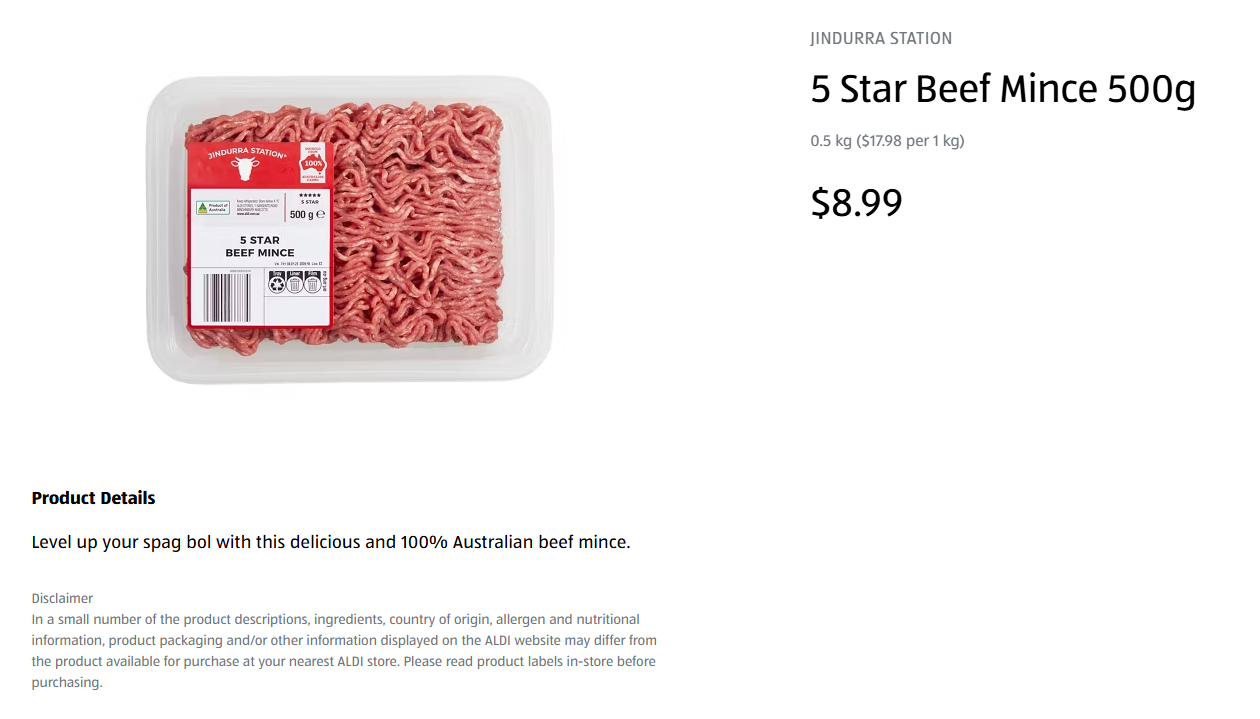Click the Disclaimer label
The image size is (1260, 719).
(62, 598)
